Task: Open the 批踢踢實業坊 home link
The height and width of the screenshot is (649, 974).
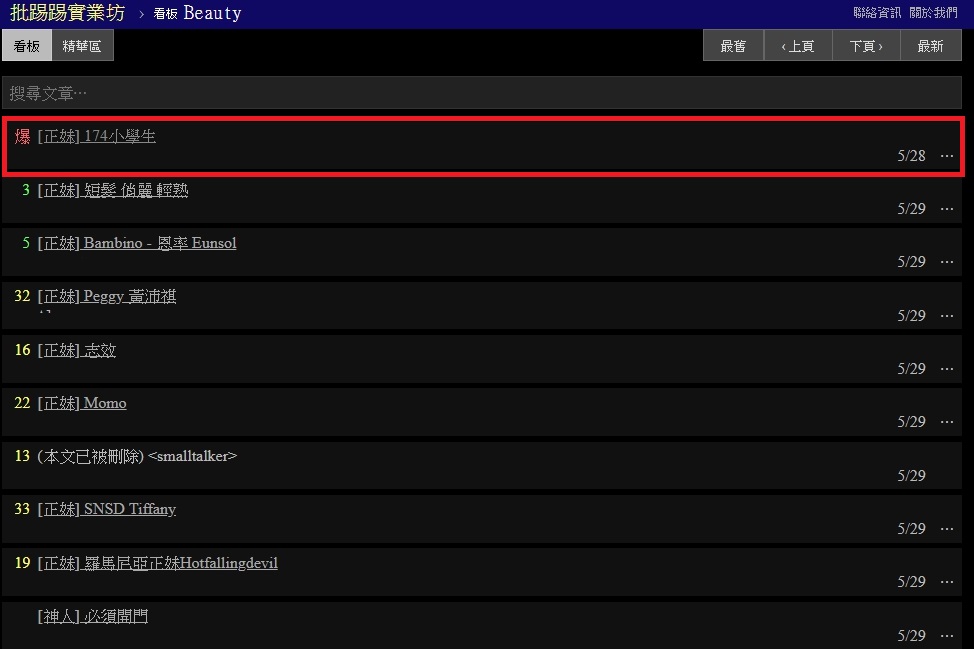Action: (67, 13)
